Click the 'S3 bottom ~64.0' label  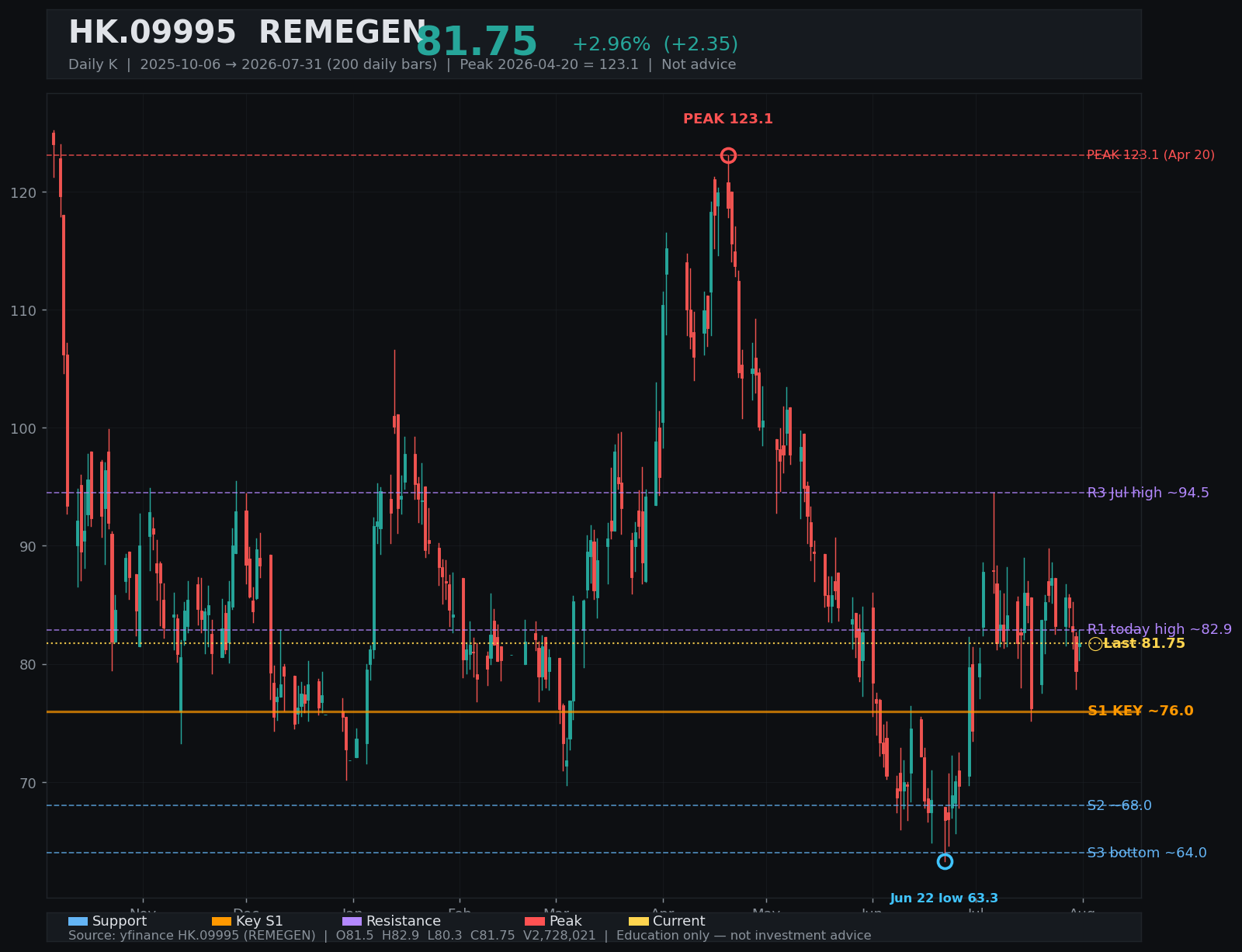point(1147,853)
